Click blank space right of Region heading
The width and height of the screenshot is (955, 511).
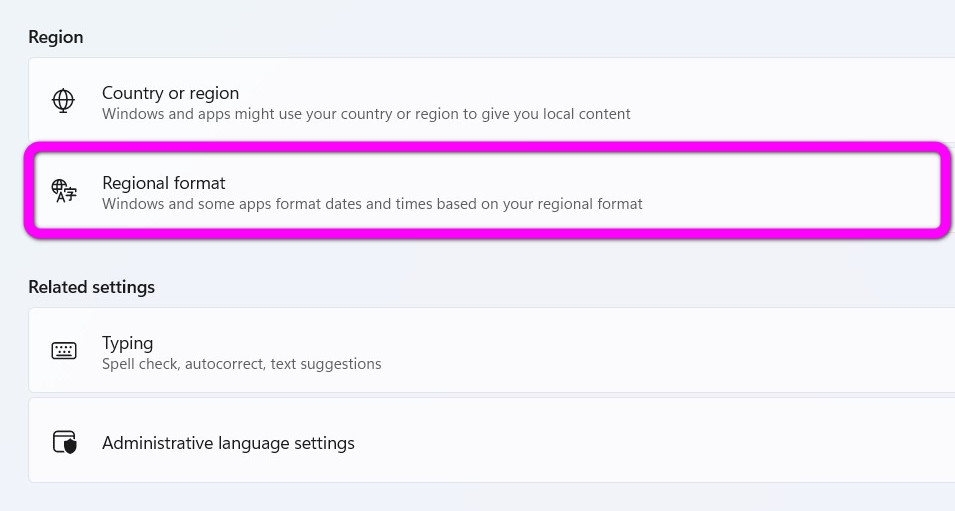[500, 37]
